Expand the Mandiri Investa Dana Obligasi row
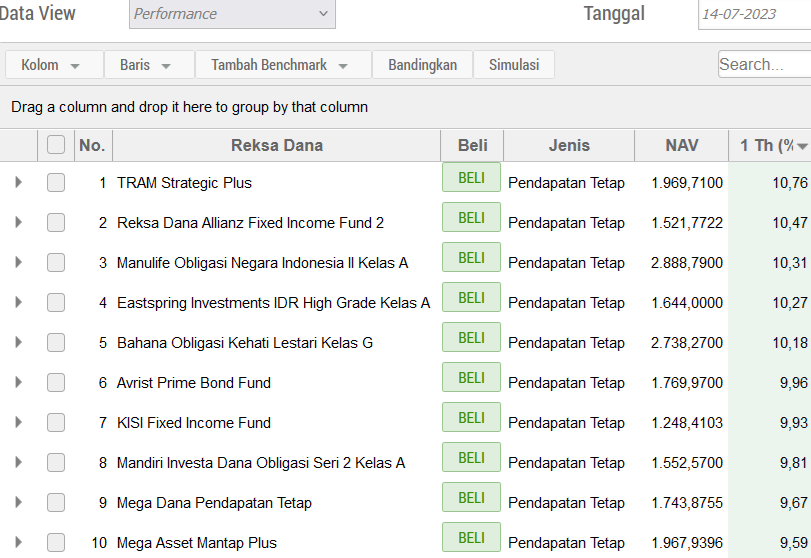 pos(18,462)
